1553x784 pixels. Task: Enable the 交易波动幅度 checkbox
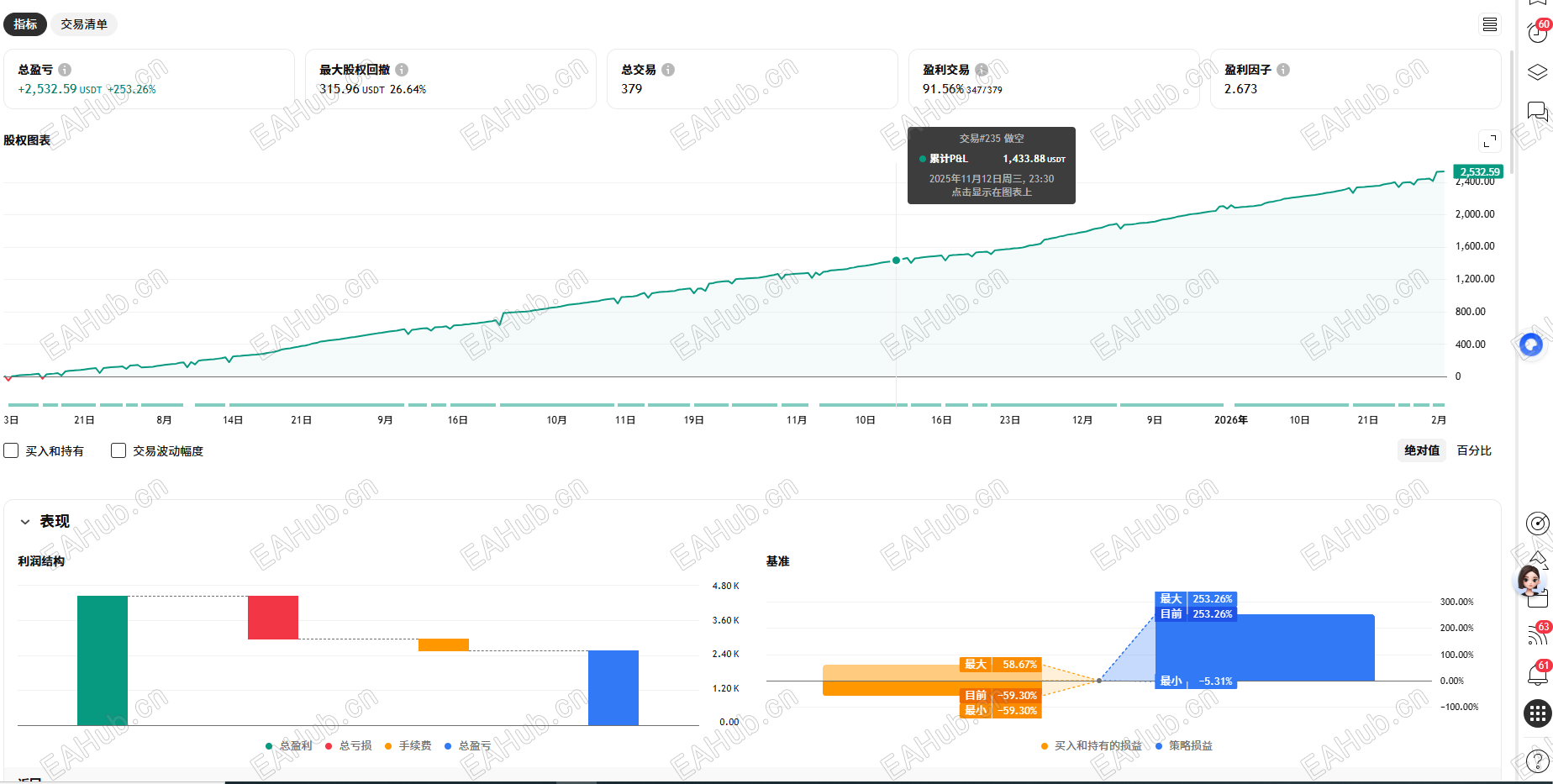click(118, 451)
